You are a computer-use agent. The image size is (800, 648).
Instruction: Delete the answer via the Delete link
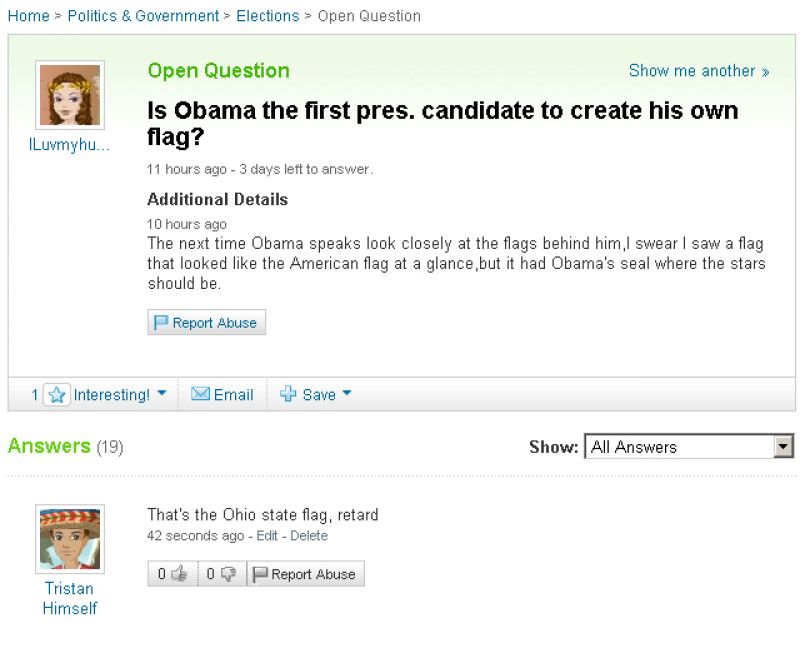click(x=309, y=536)
